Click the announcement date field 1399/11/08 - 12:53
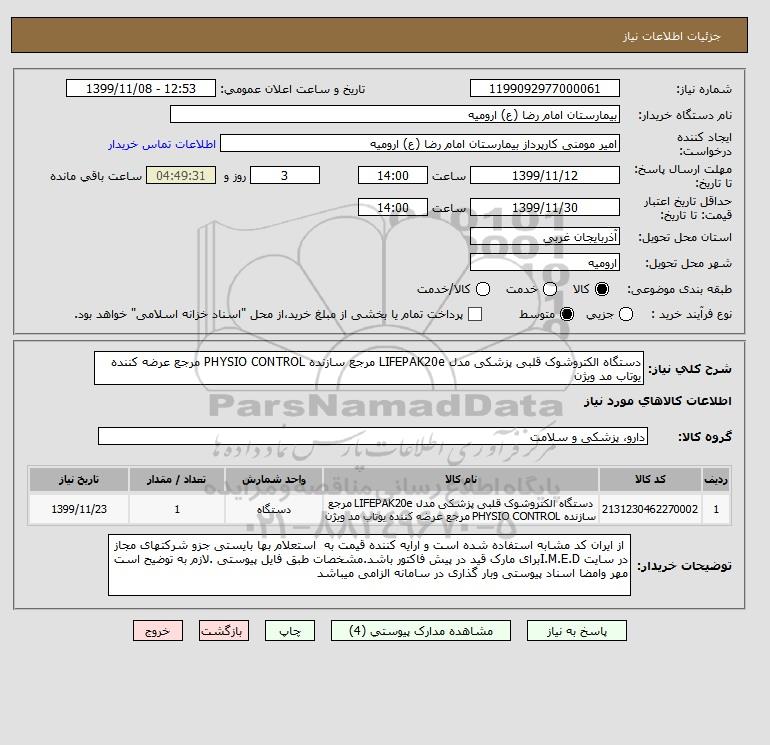 141,88
